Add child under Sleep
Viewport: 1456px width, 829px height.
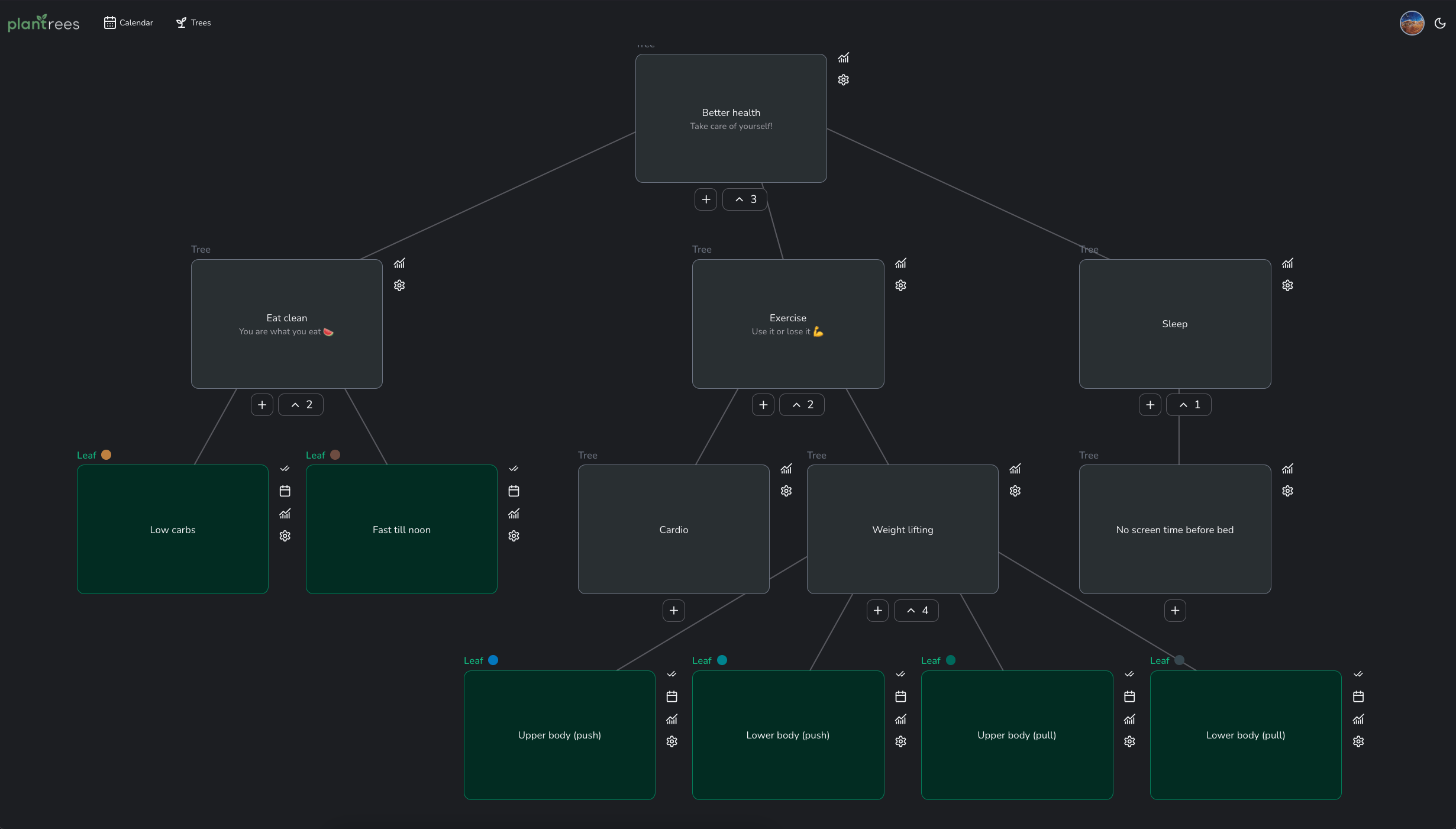[1150, 405]
